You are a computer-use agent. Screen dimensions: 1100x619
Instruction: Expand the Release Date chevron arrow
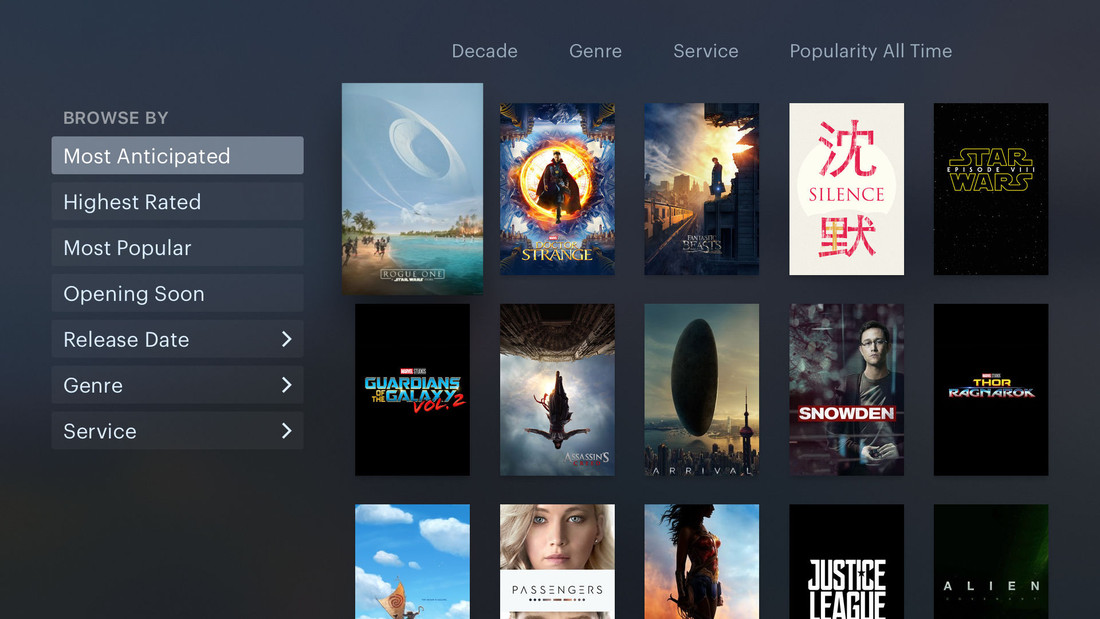pos(286,339)
